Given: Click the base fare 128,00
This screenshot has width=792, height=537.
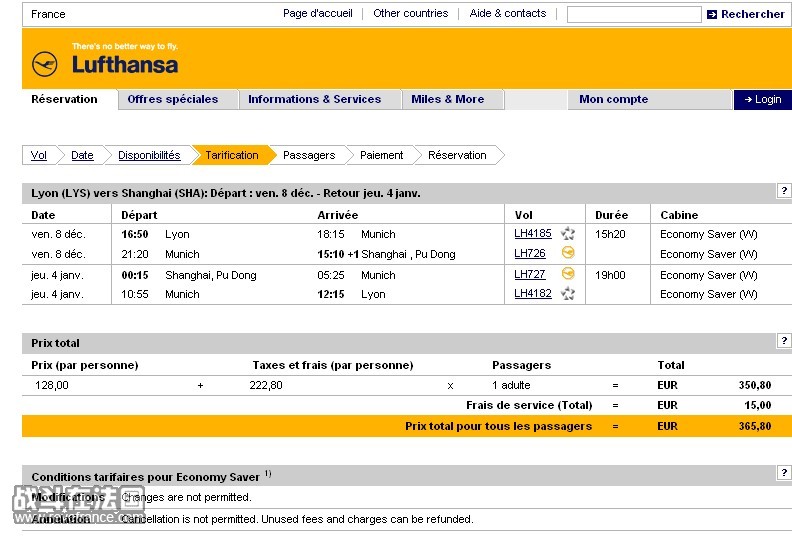Looking at the screenshot, I should pyautogui.click(x=52, y=385).
